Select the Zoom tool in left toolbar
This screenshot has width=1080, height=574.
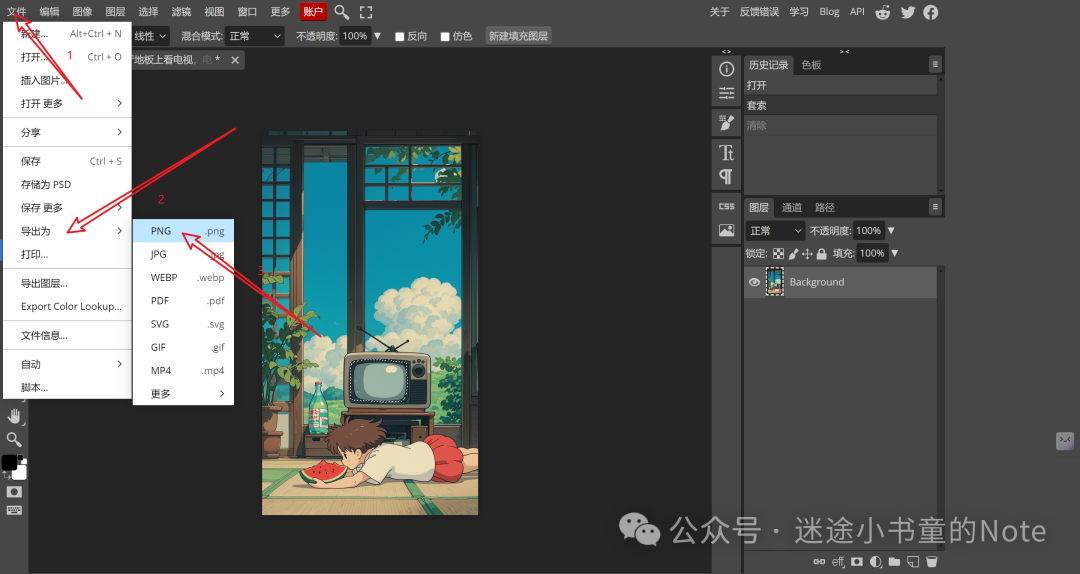(x=14, y=439)
